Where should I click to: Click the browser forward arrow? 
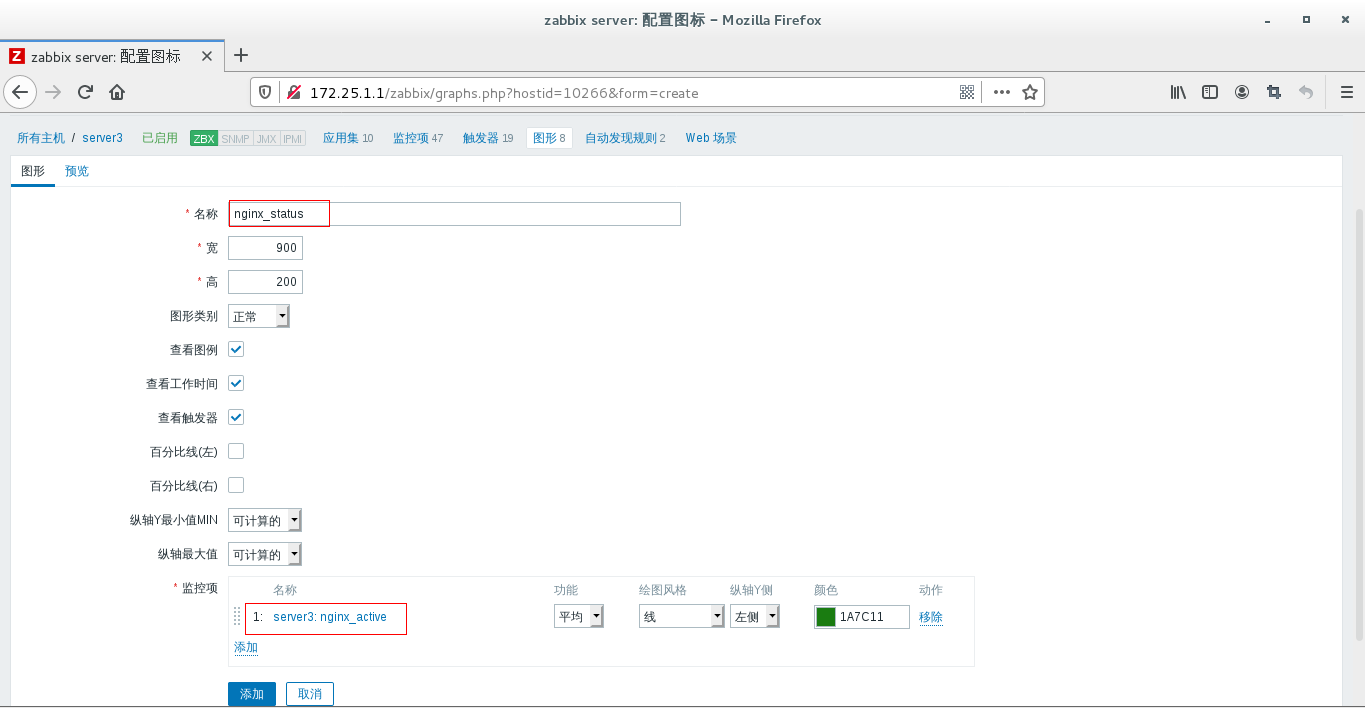pyautogui.click(x=54, y=92)
